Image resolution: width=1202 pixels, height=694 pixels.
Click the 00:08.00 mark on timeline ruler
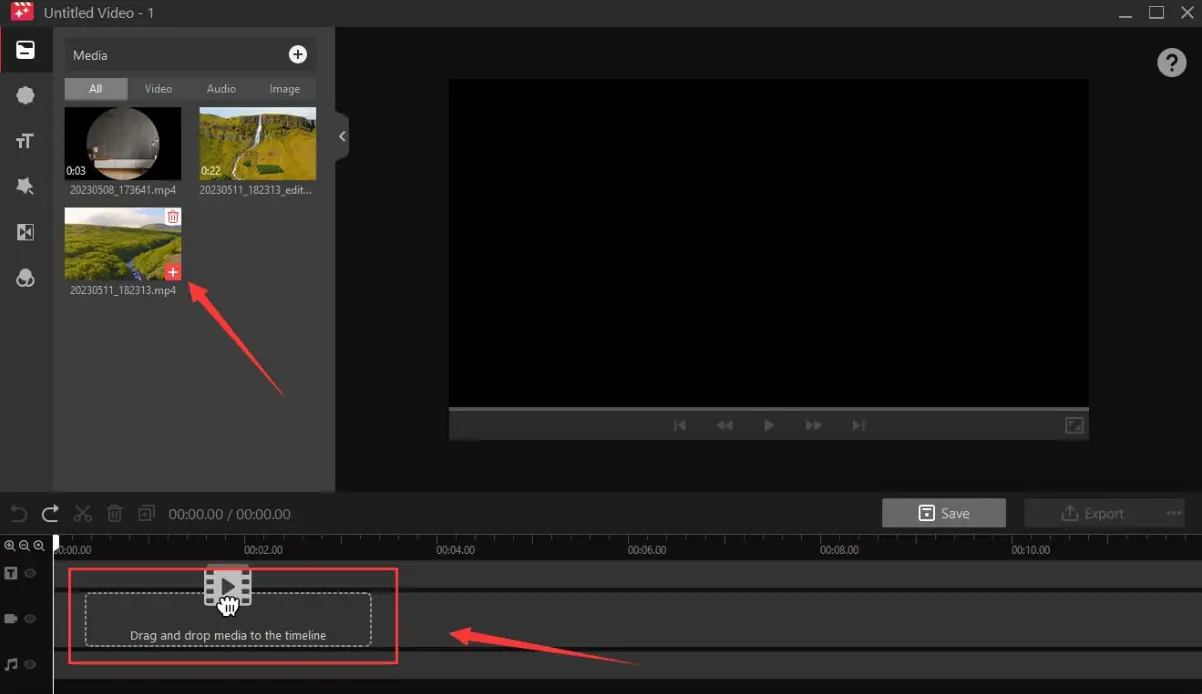point(839,550)
